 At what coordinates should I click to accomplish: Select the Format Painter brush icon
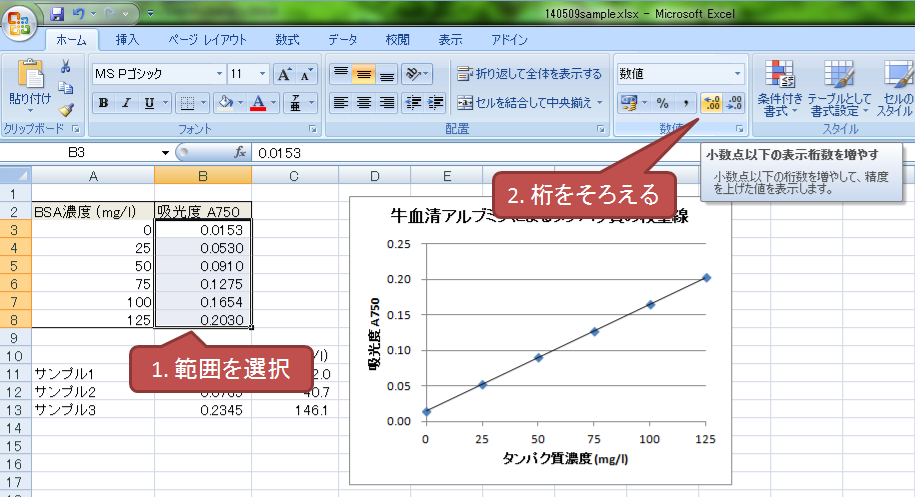[66, 110]
